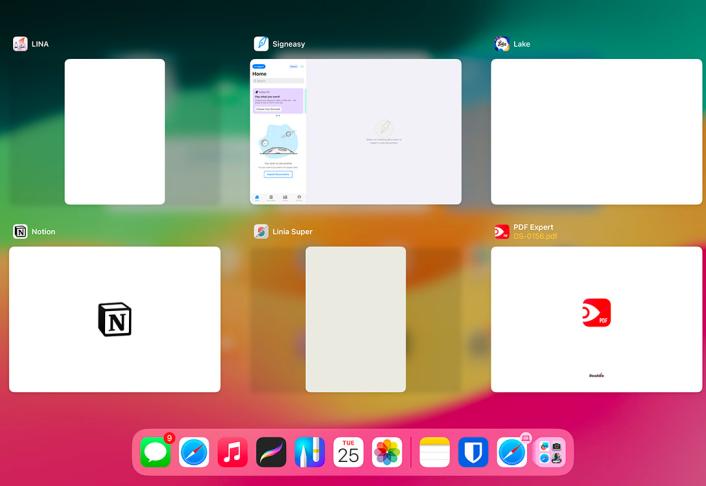706x486 pixels.
Task: Open the Lake app card
Action: pyautogui.click(x=596, y=131)
